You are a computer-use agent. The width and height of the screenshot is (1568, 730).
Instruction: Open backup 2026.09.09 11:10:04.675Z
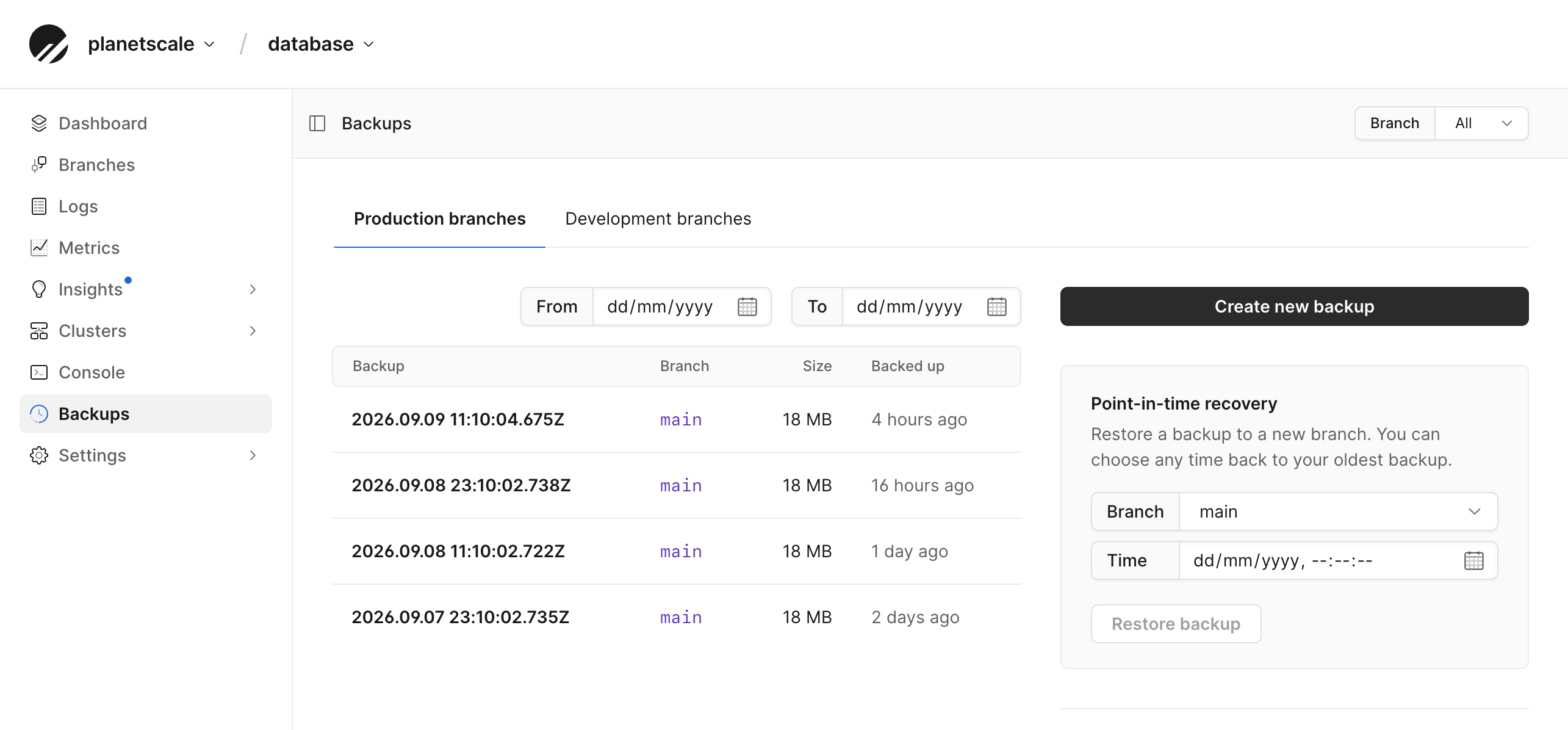[x=458, y=419]
